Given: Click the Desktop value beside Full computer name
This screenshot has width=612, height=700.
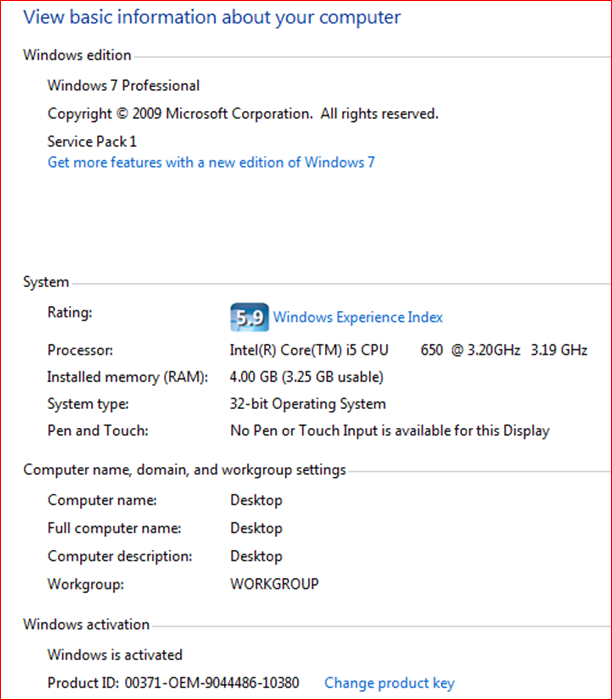Looking at the screenshot, I should point(256,528).
